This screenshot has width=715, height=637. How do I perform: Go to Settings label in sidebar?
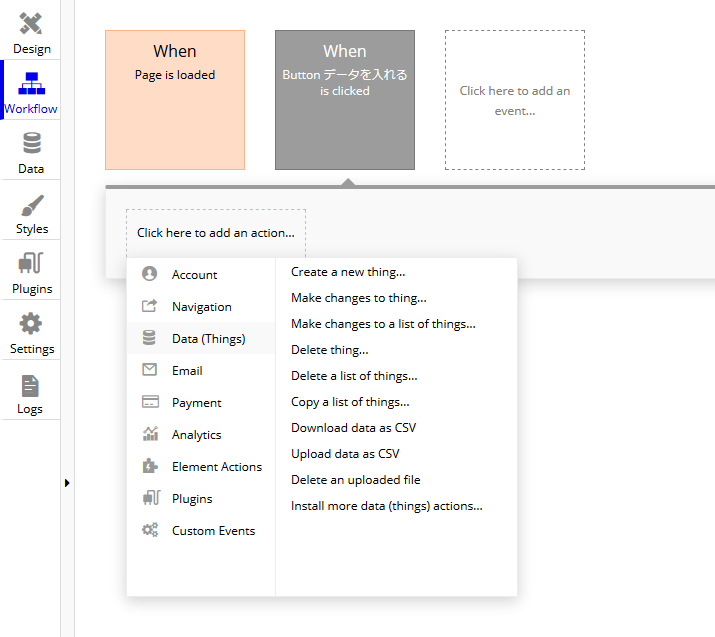point(32,349)
